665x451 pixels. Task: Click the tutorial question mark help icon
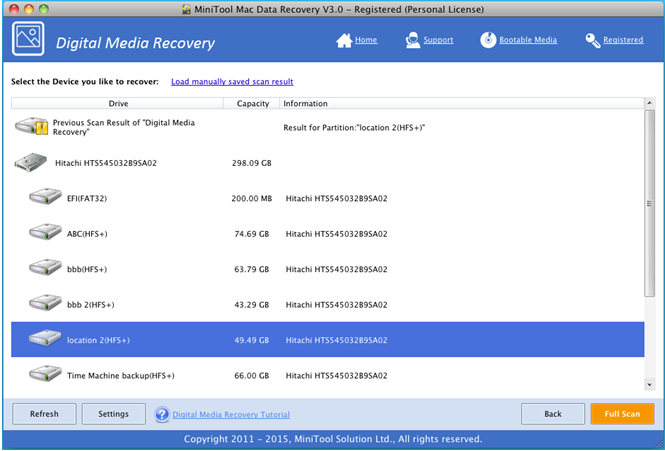click(x=162, y=414)
